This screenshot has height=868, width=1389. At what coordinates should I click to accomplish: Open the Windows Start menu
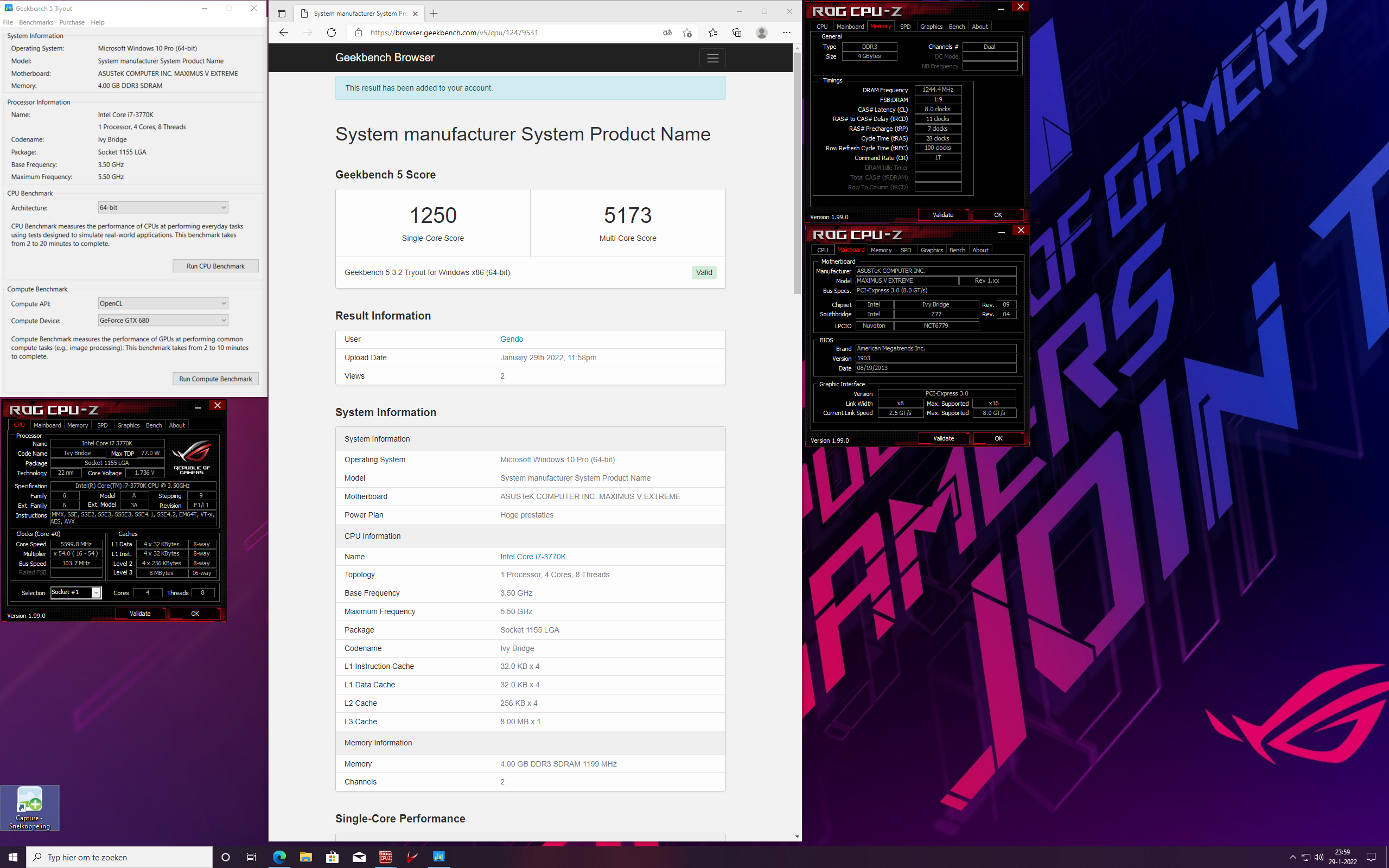click(12, 857)
